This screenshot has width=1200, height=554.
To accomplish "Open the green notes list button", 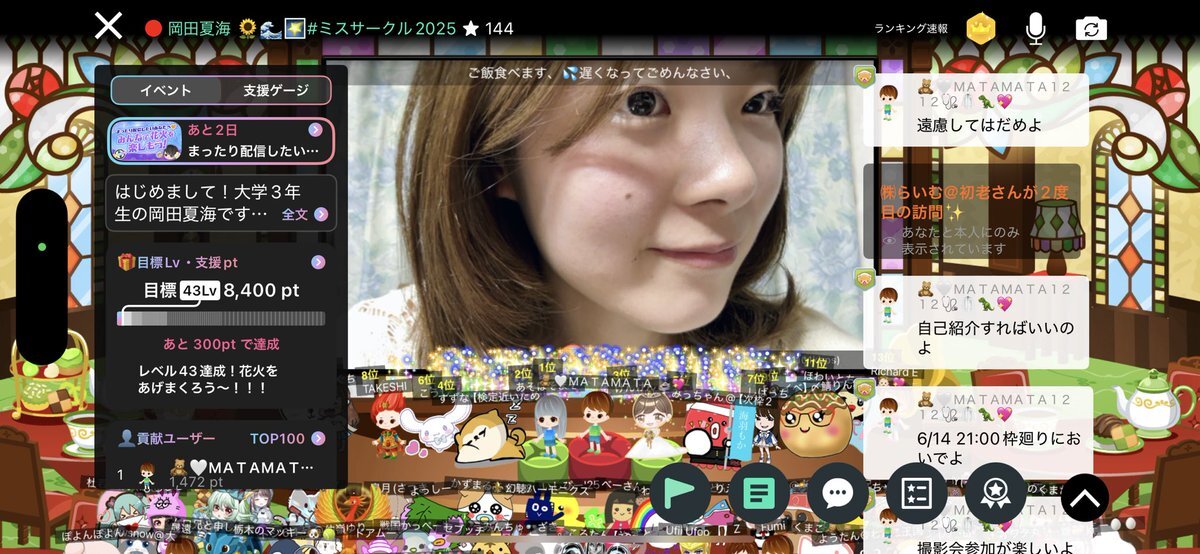I will pyautogui.click(x=759, y=493).
